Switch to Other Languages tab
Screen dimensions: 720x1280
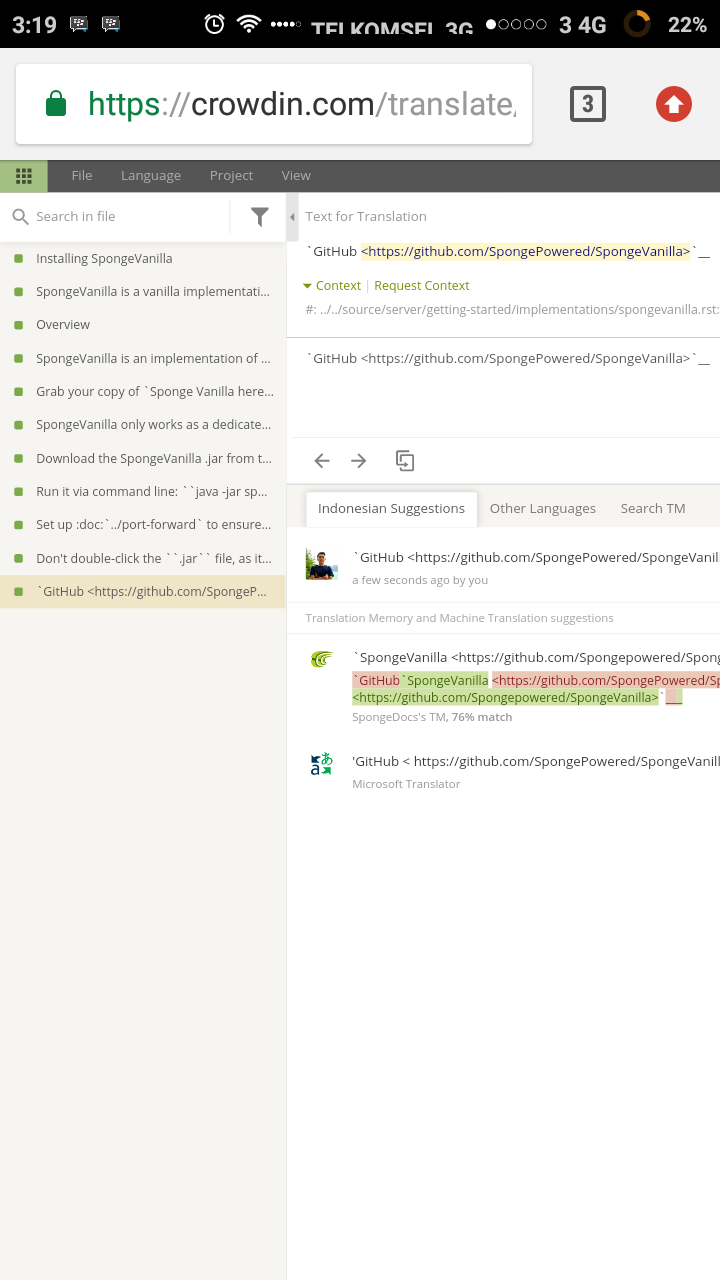coord(543,508)
